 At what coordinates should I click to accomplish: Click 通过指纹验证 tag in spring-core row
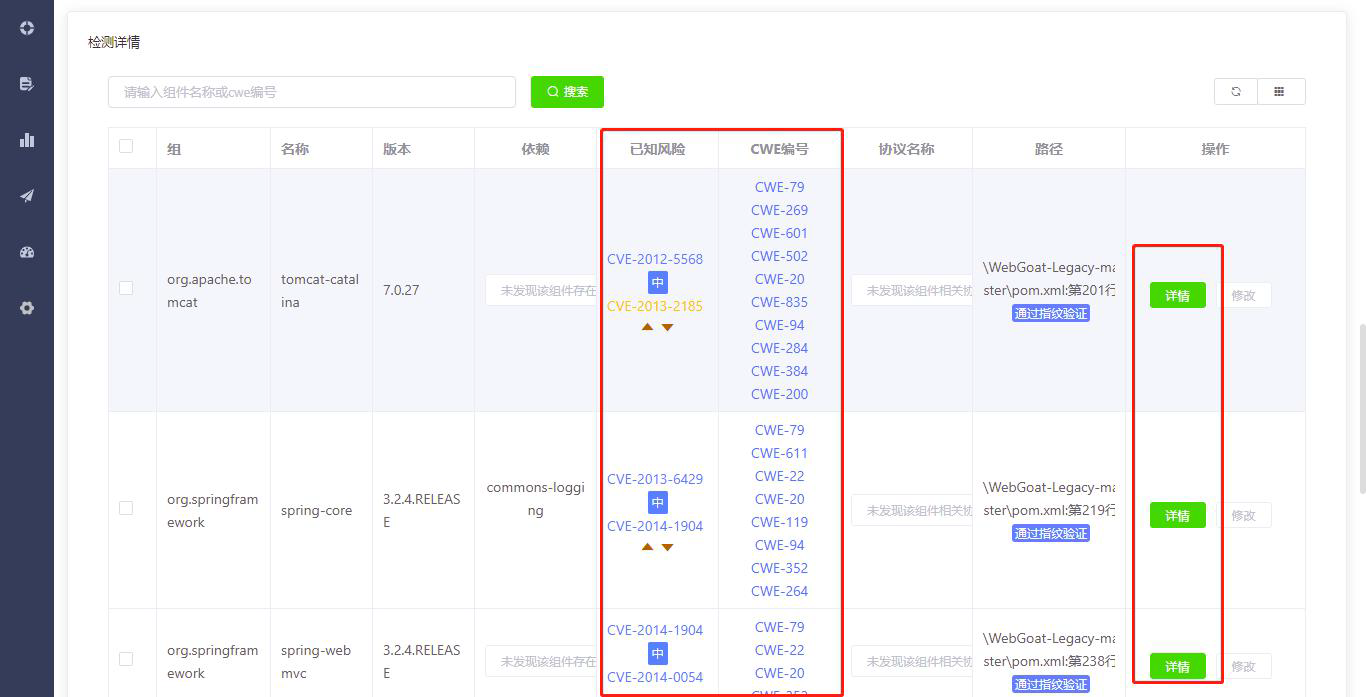[x=1050, y=533]
